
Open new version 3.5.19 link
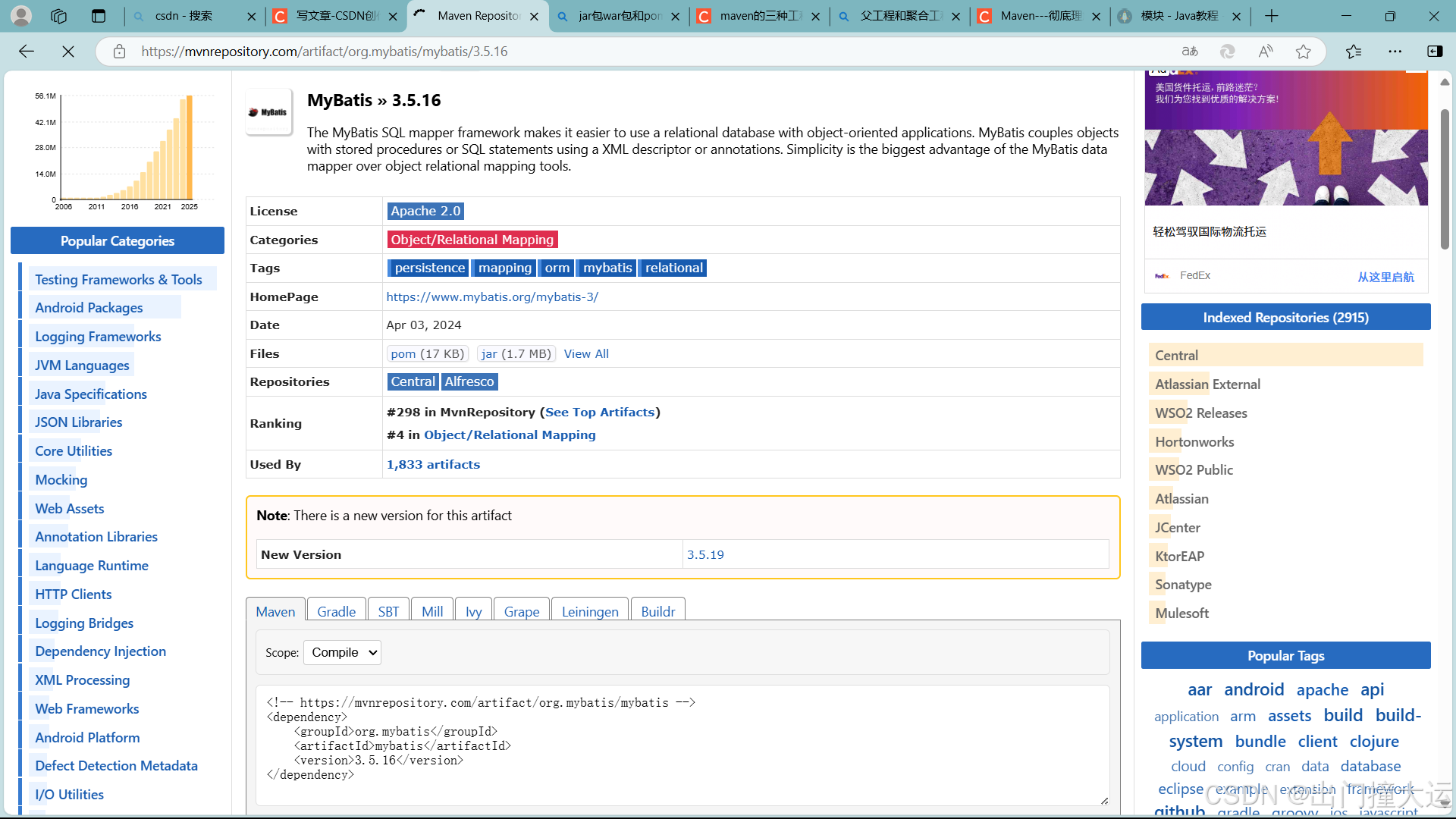[704, 554]
